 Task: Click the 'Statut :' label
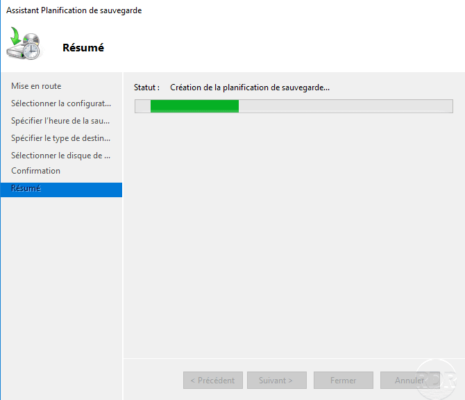click(x=147, y=88)
